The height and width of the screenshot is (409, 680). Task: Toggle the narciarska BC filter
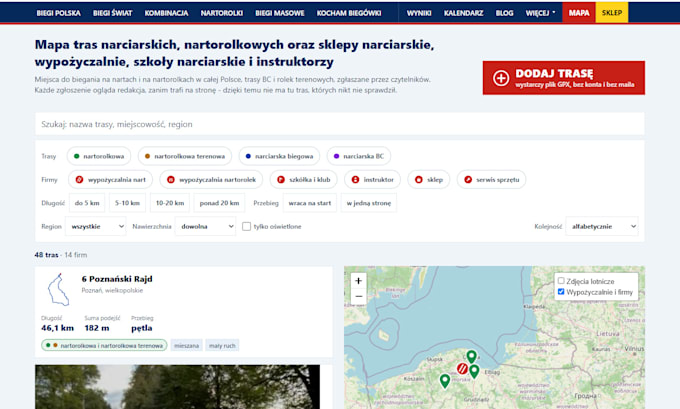359,156
